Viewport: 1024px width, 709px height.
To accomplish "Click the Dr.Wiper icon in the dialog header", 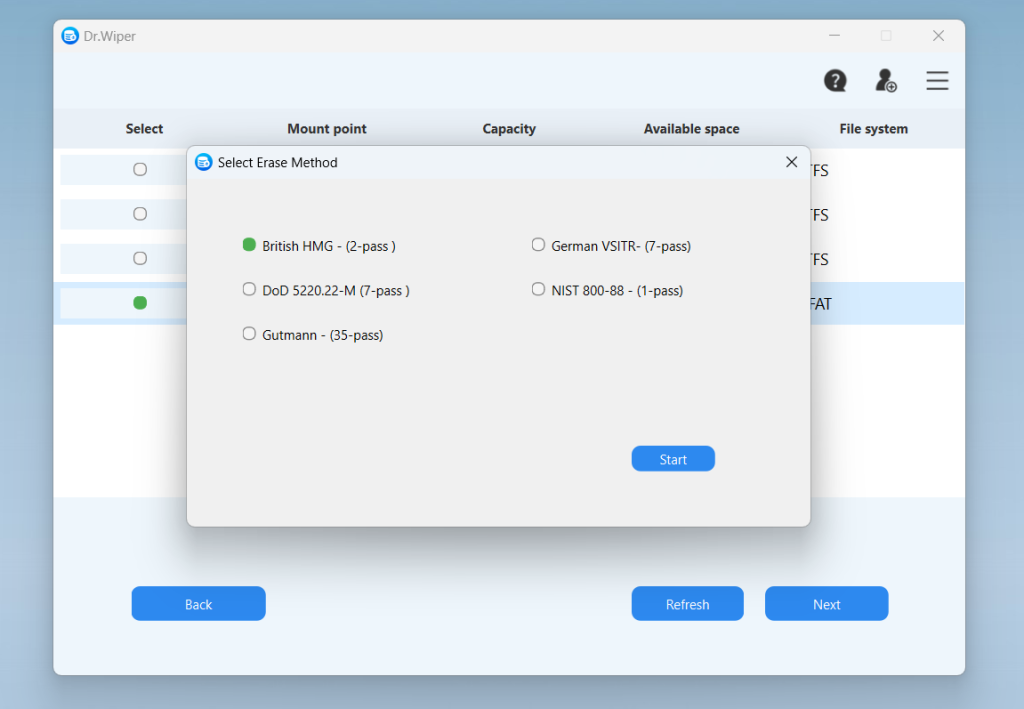I will pyautogui.click(x=203, y=161).
